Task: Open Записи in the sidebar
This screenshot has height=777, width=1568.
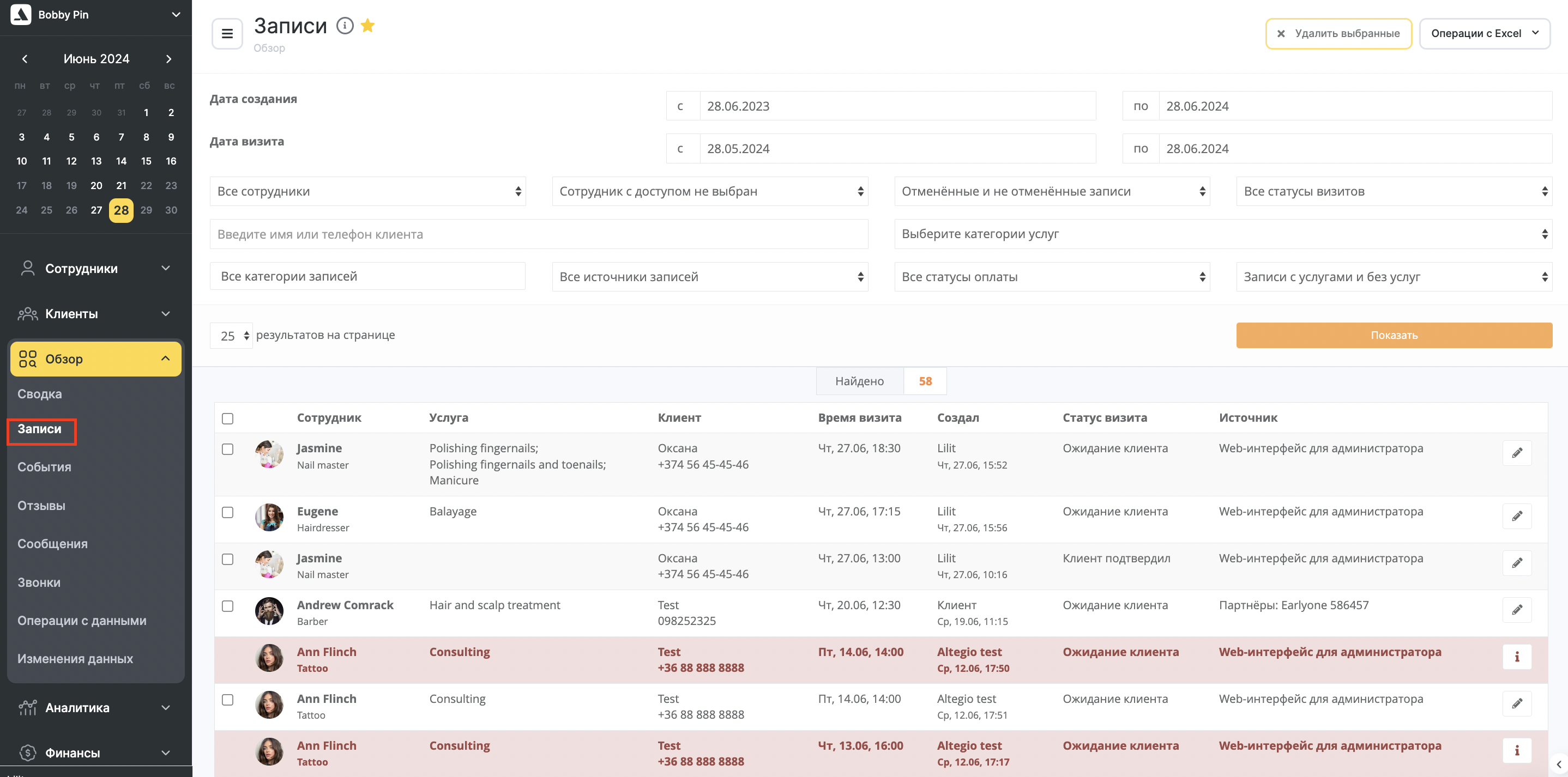Action: tap(40, 429)
